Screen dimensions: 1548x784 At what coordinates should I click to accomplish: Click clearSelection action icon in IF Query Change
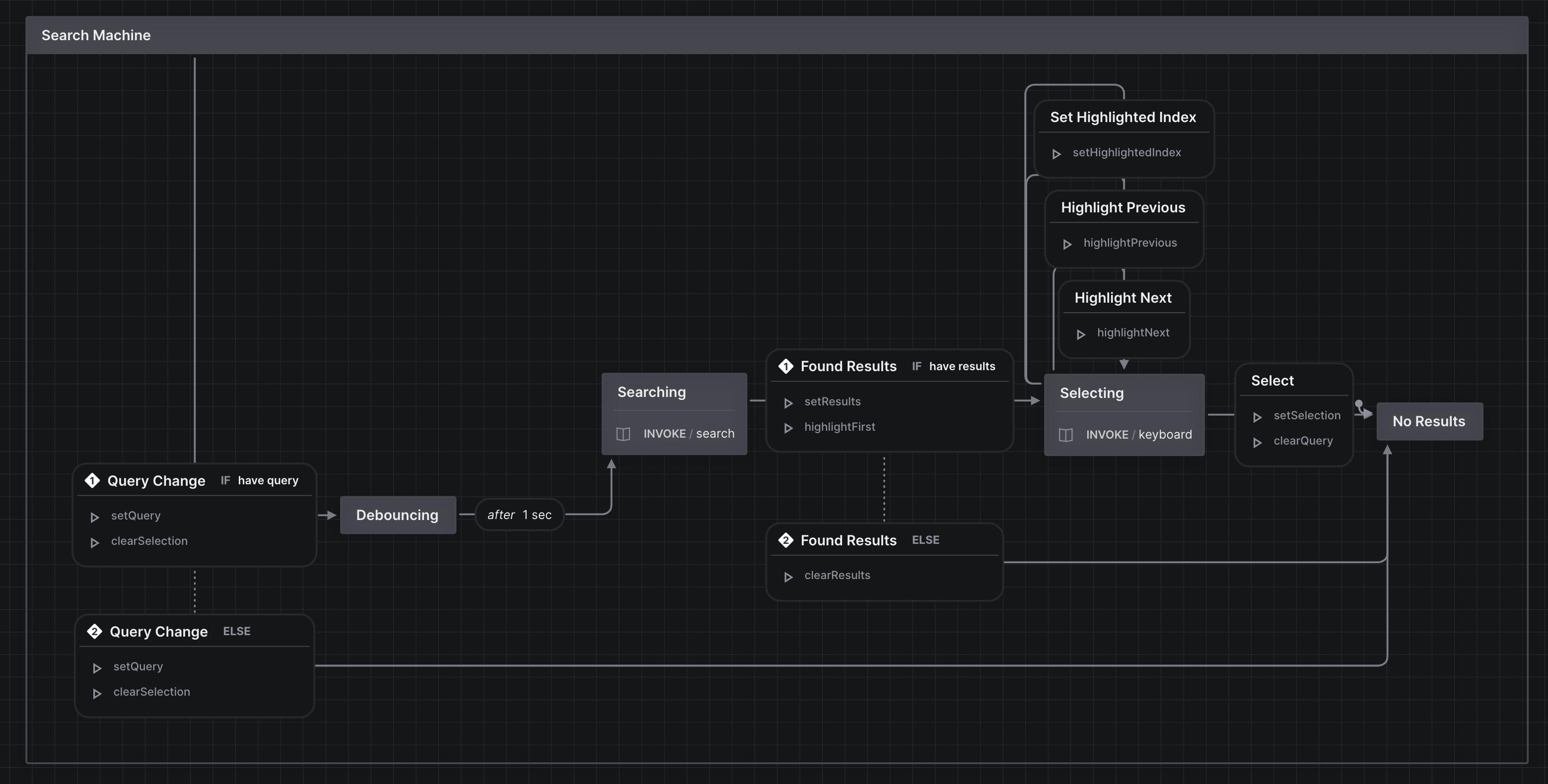coord(94,542)
